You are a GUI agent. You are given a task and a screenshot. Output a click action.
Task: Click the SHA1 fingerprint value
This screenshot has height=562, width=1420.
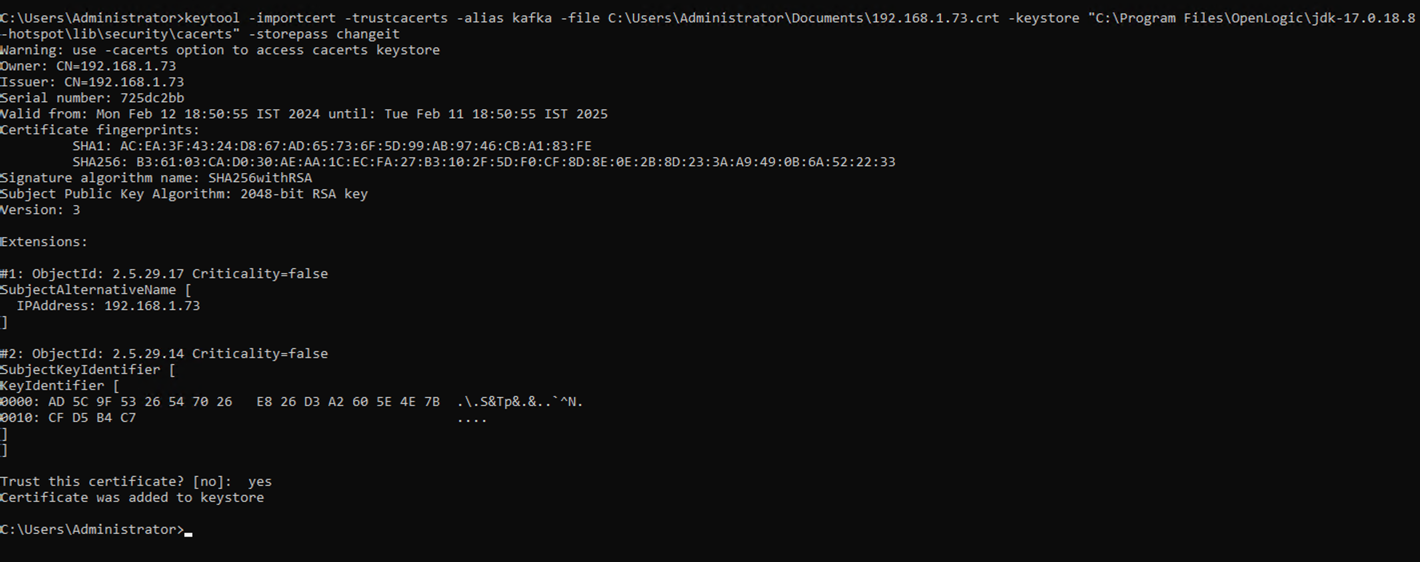(355, 146)
